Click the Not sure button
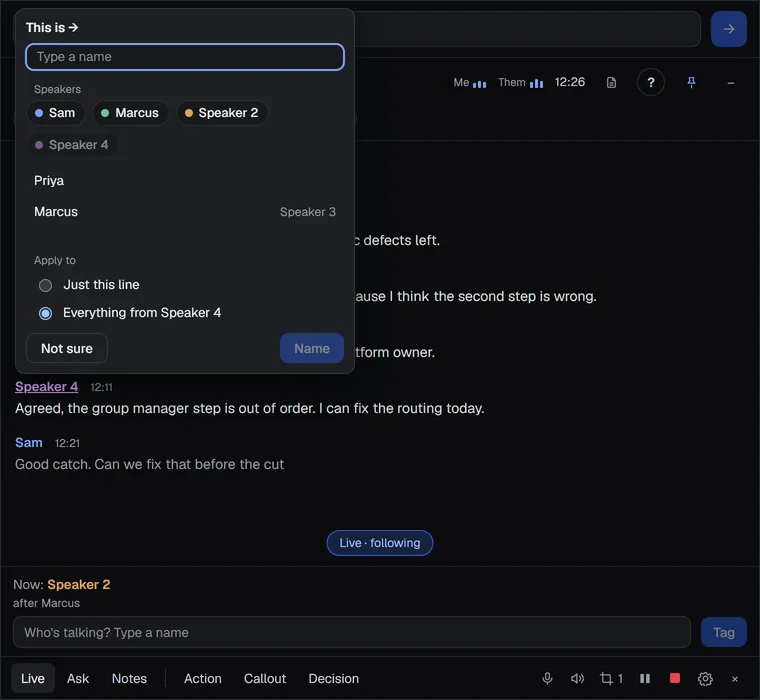The height and width of the screenshot is (700, 760). [x=67, y=349]
